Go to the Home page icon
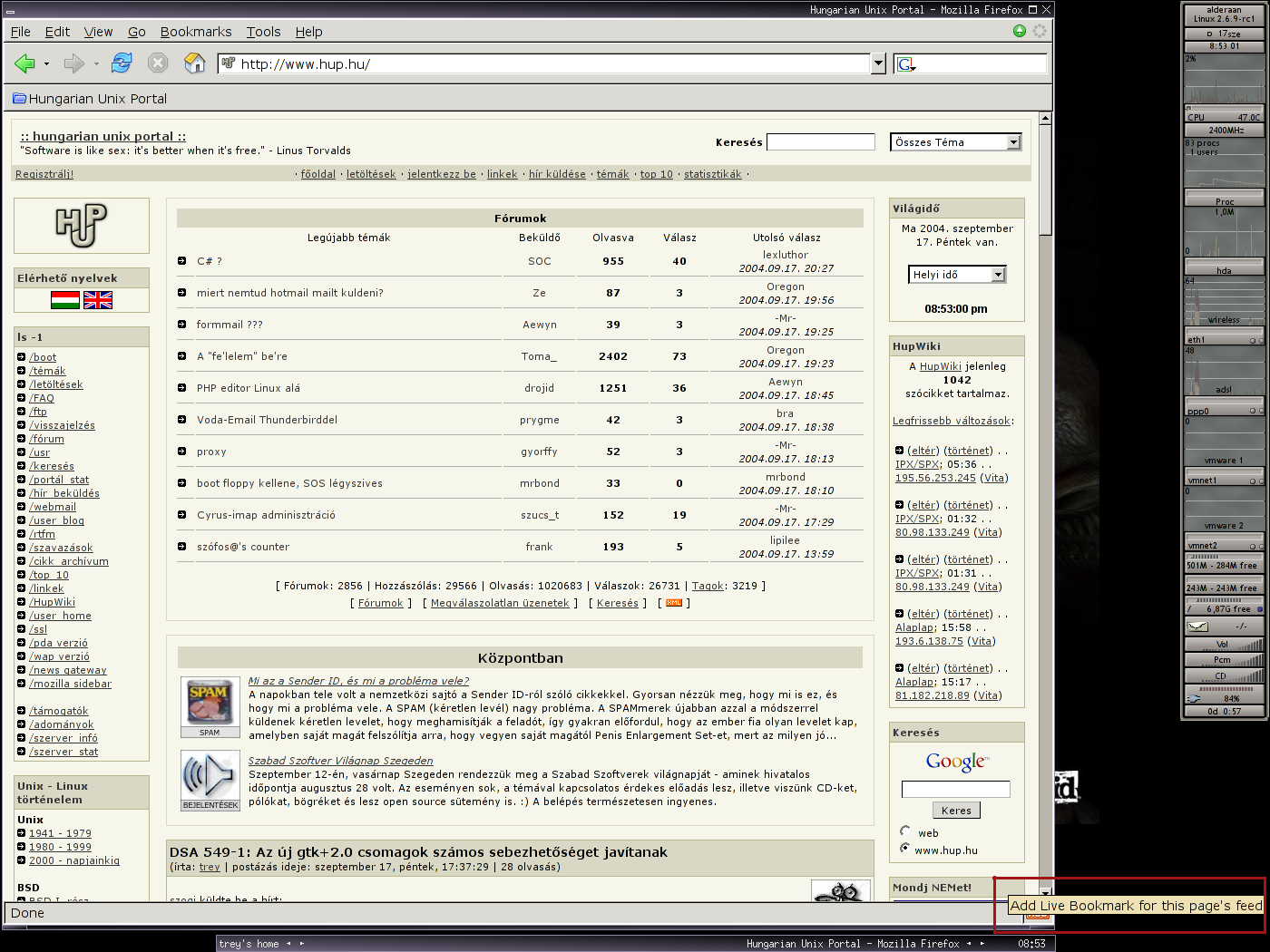Screen dimensions: 1270x952 (194, 63)
